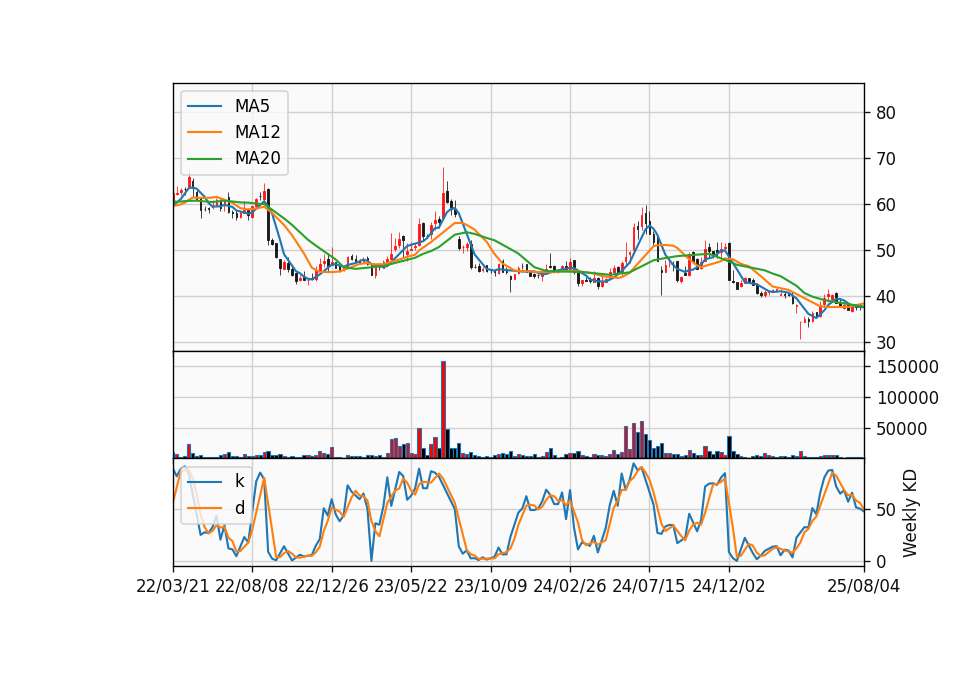Viewport: 960px width, 690px height.
Task: Click the 23/05/22 date tick label
Action: [411, 587]
